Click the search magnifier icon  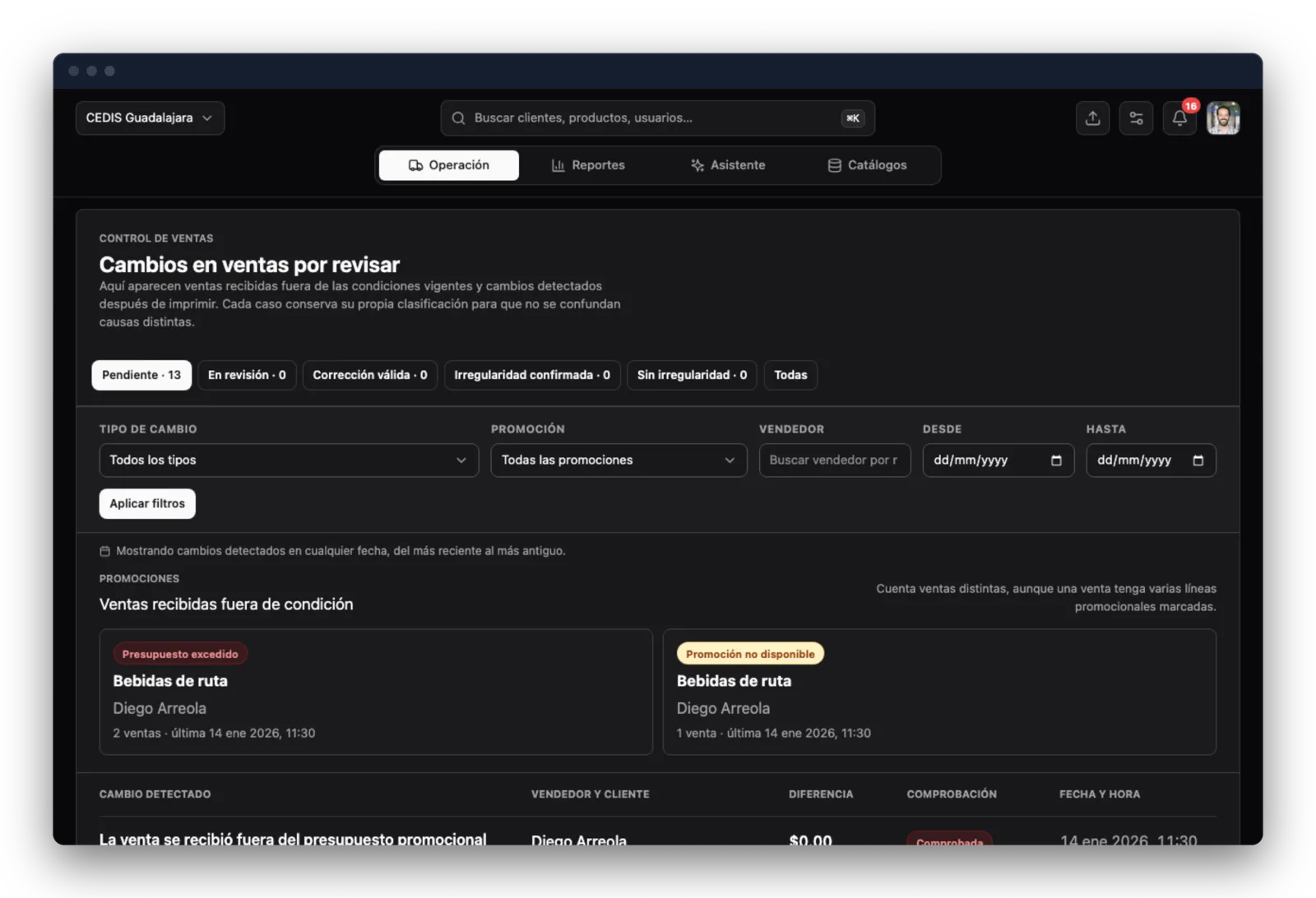458,118
